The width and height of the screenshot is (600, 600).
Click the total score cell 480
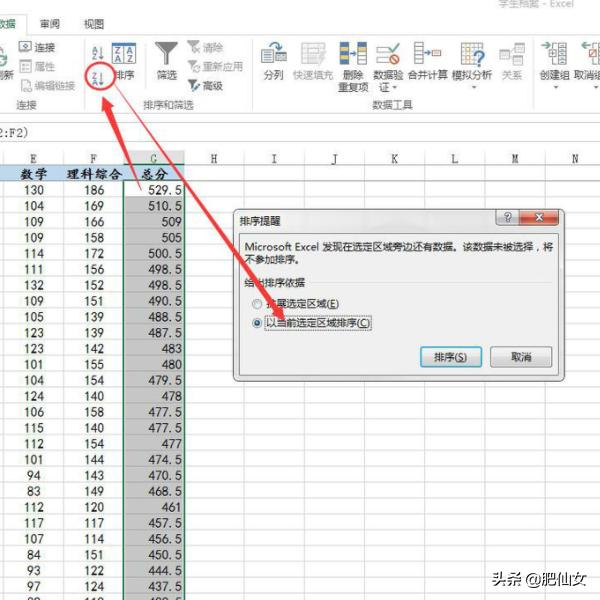point(154,364)
